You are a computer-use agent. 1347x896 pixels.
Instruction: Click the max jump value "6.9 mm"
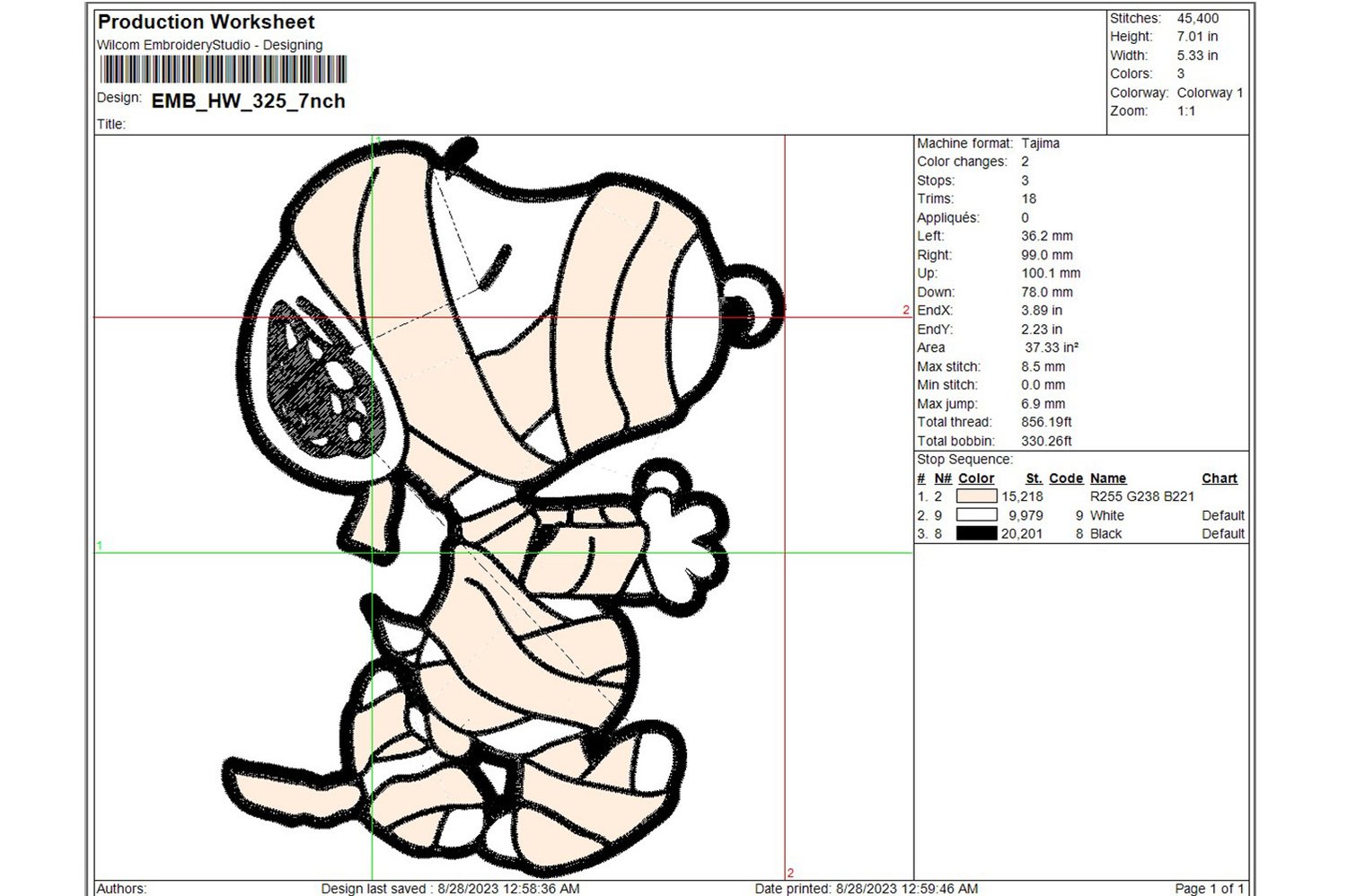(1043, 404)
